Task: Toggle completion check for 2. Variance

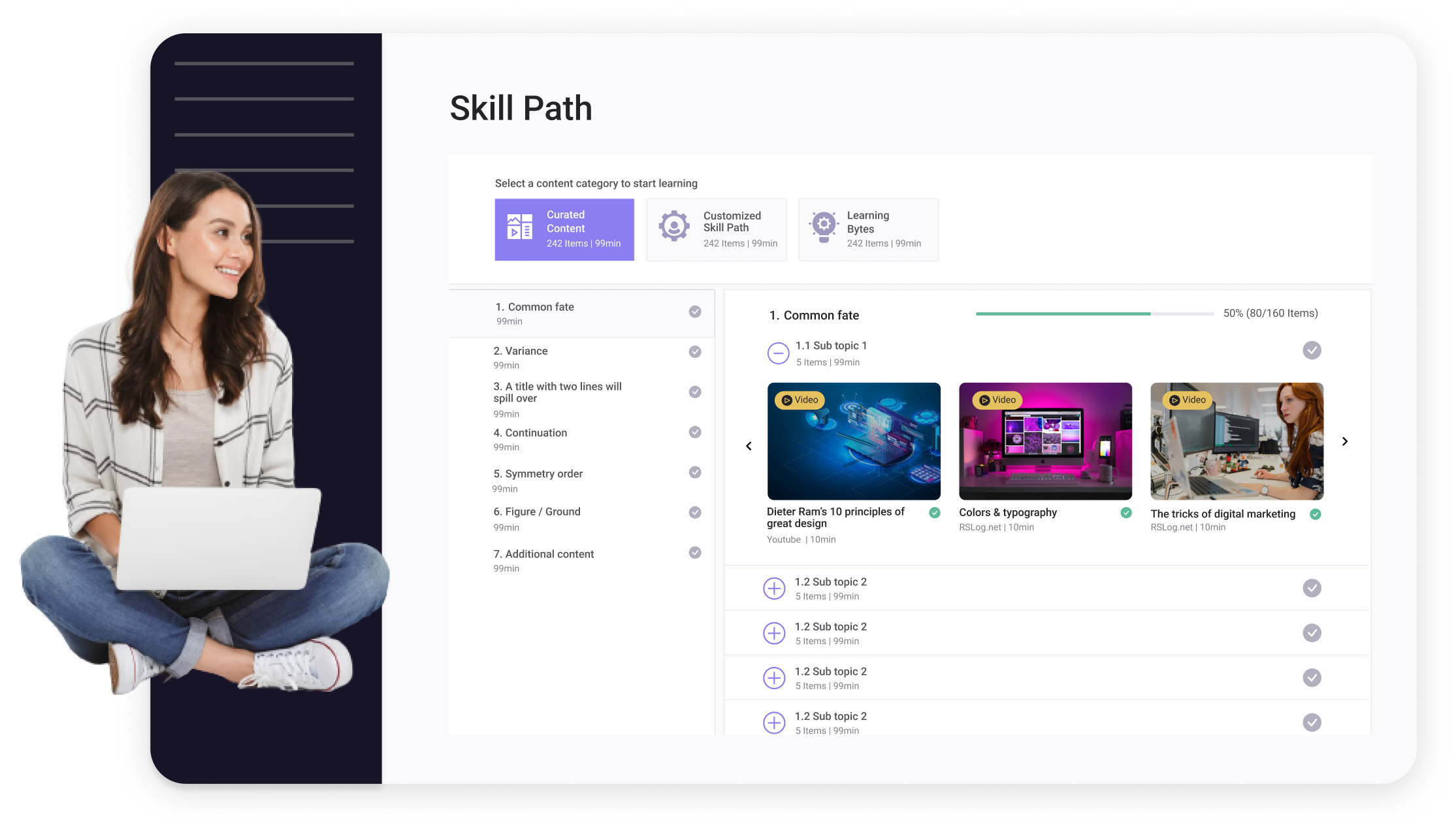Action: point(695,351)
